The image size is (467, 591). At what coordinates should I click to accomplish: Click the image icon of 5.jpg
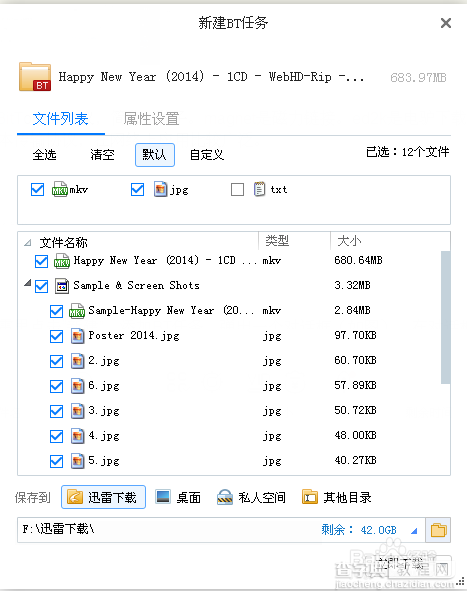point(78,461)
